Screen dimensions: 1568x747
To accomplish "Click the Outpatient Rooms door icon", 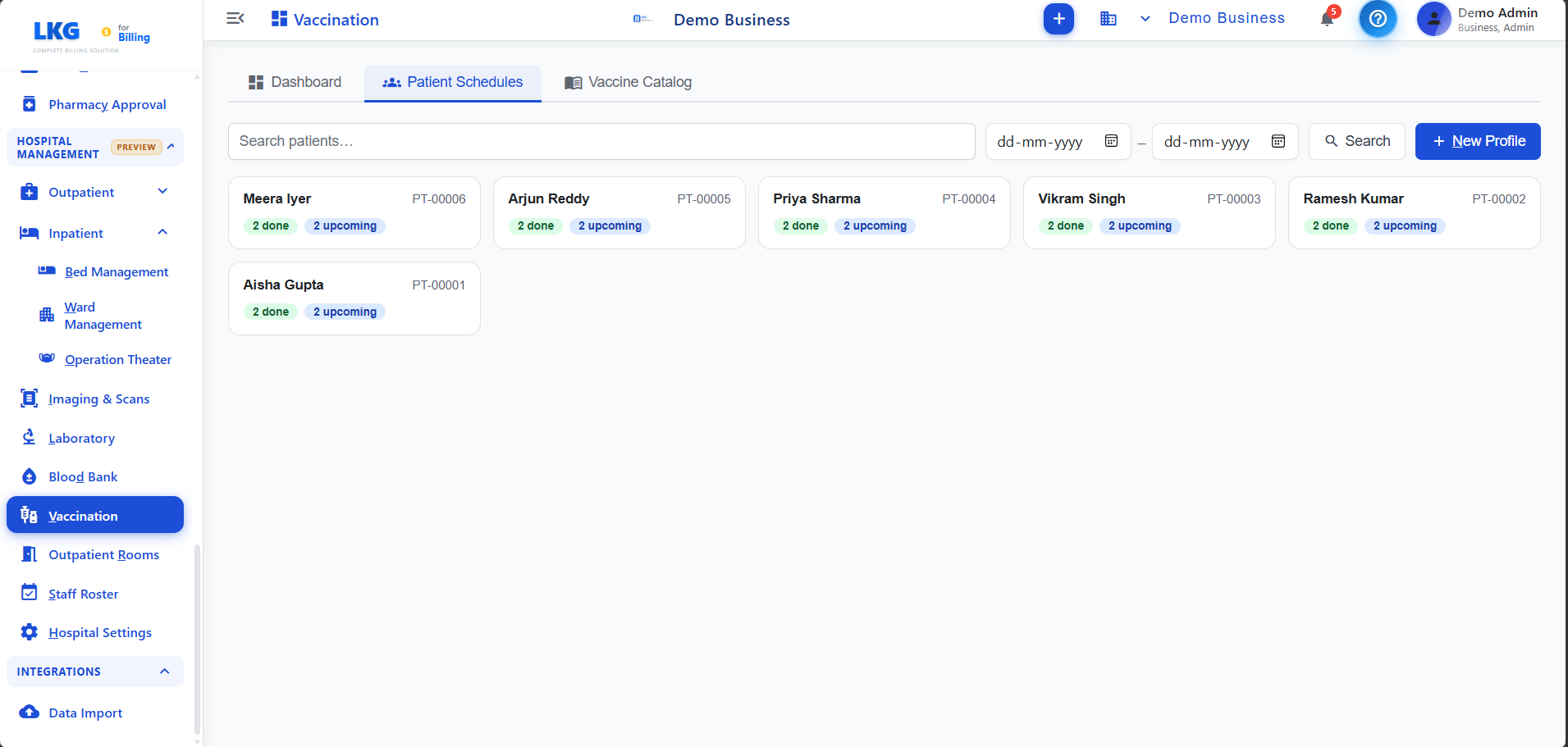I will (x=30, y=554).
